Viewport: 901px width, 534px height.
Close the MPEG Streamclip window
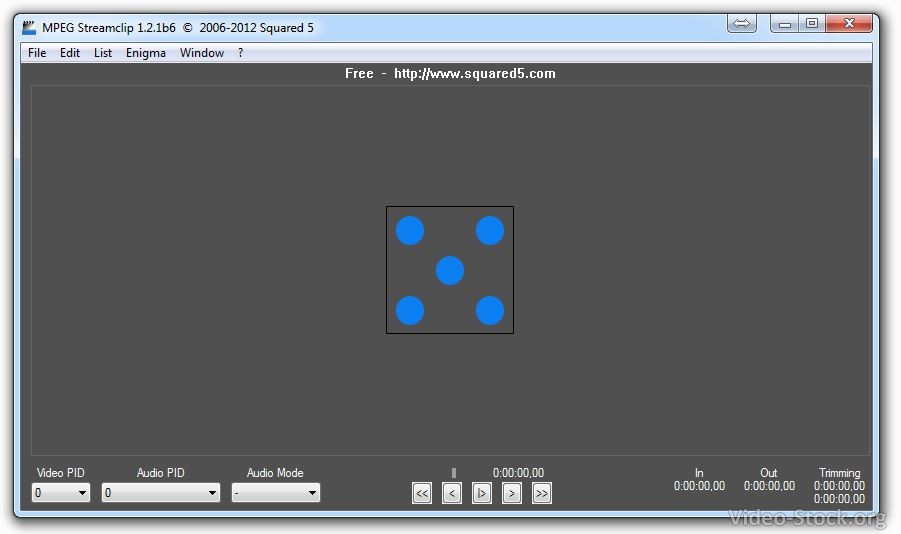click(x=849, y=24)
